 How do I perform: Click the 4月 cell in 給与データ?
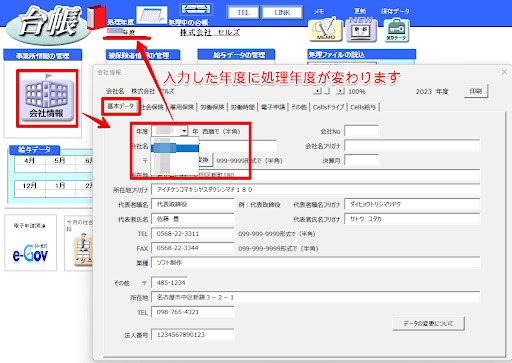click(30, 161)
